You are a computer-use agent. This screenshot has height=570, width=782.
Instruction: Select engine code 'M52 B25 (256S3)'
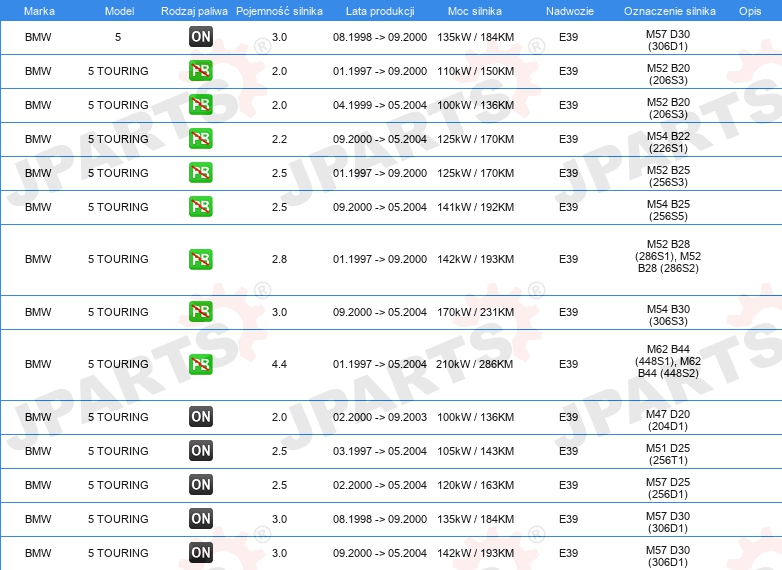[668, 176]
